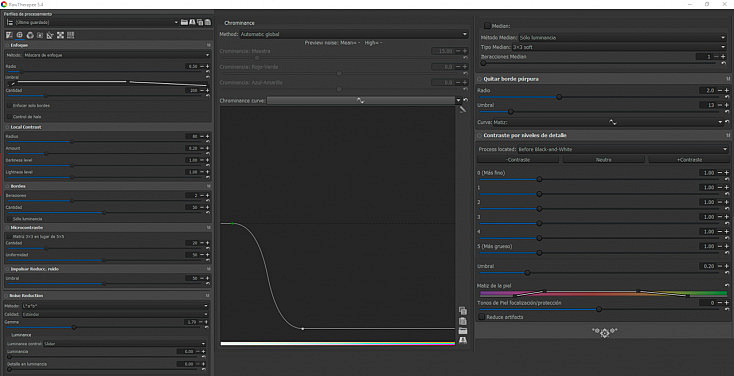Reset Local Contrast Amount to default
This screenshot has height=376, width=734.
click(207, 153)
